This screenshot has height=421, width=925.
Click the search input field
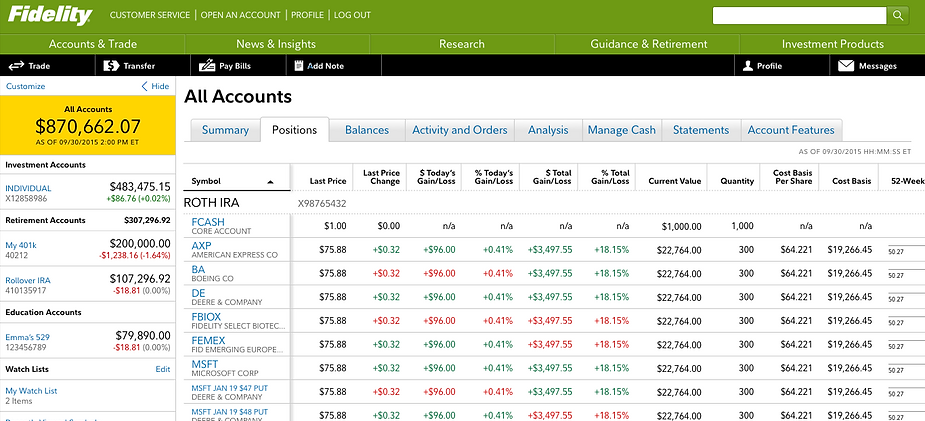coord(799,15)
